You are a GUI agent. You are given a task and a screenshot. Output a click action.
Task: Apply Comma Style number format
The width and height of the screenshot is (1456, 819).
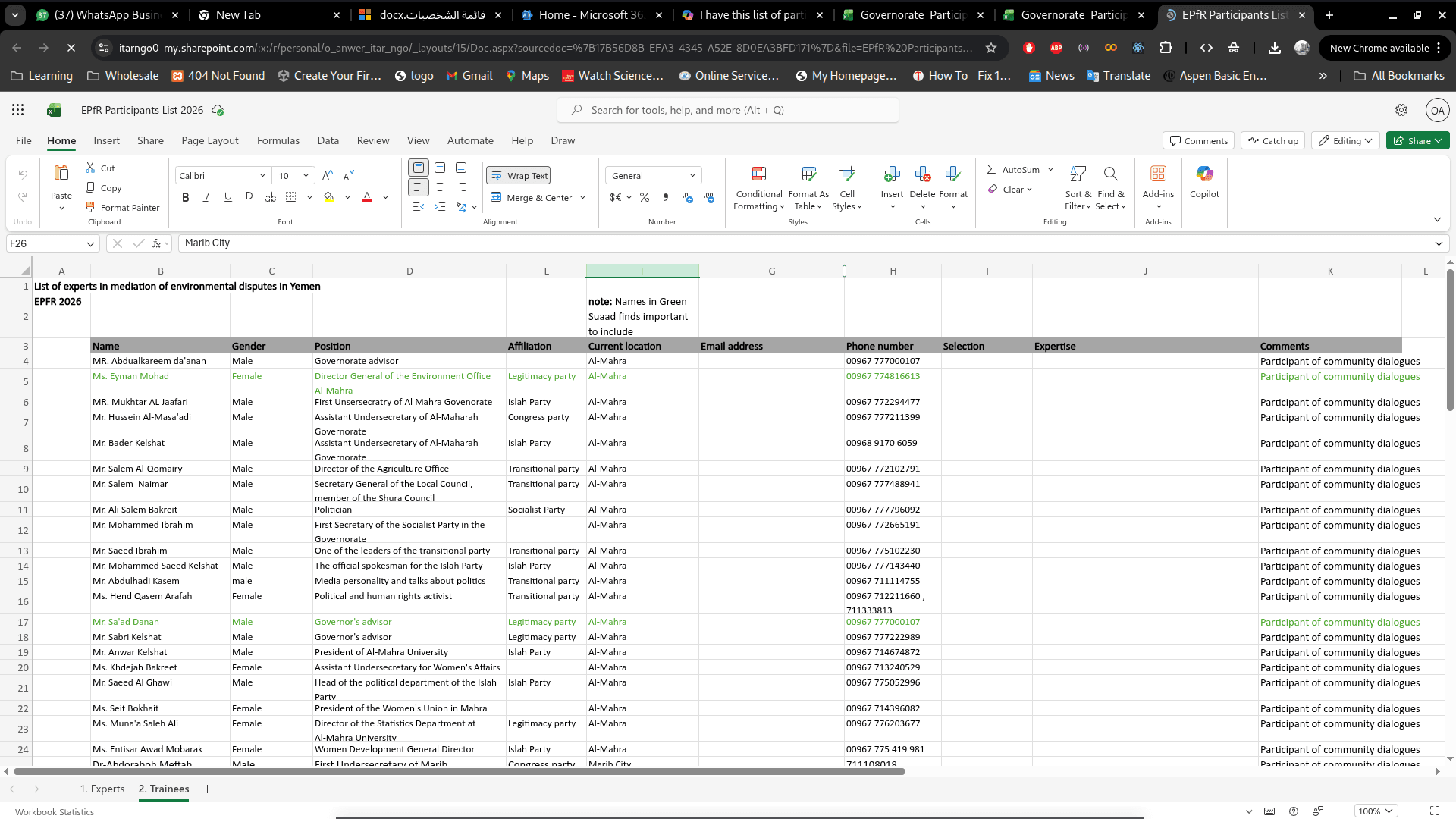tap(666, 197)
